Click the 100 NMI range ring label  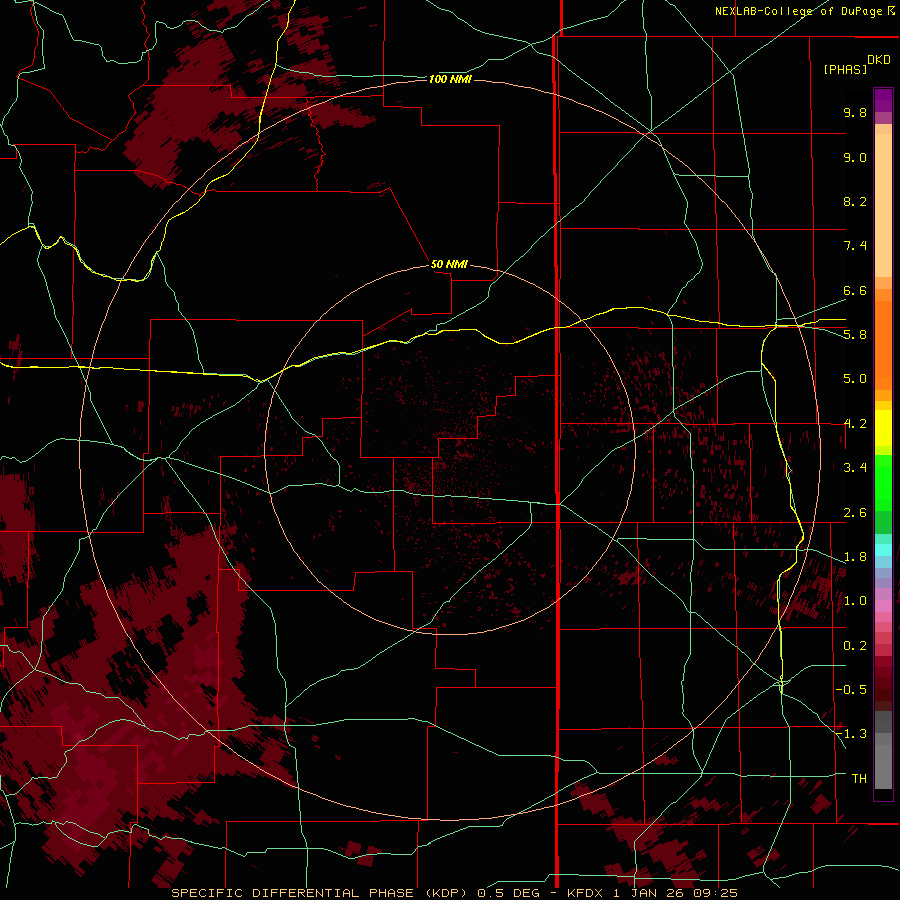[450, 79]
